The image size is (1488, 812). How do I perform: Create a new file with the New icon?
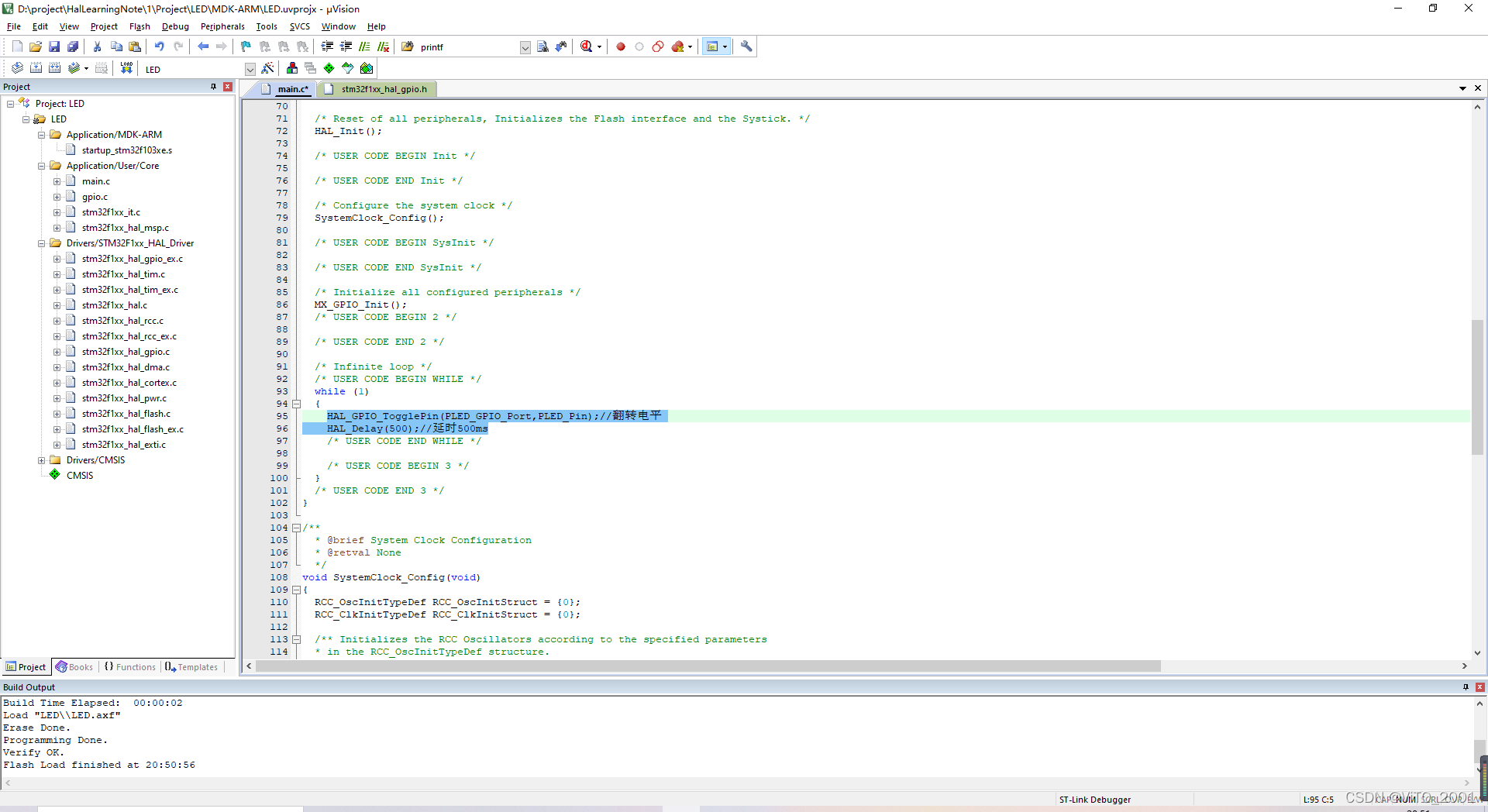click(17, 46)
